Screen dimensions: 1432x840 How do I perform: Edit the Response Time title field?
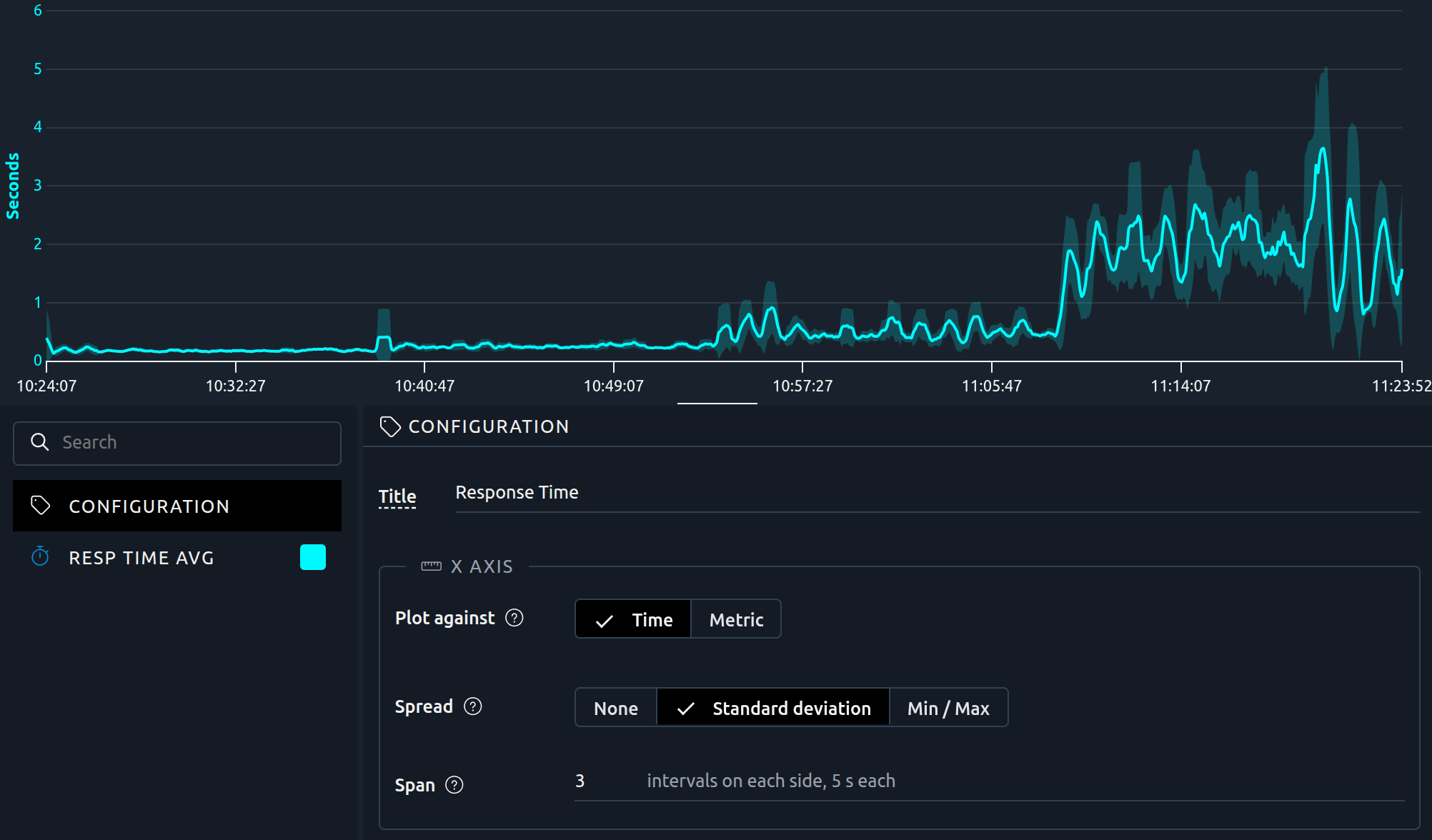pos(938,493)
